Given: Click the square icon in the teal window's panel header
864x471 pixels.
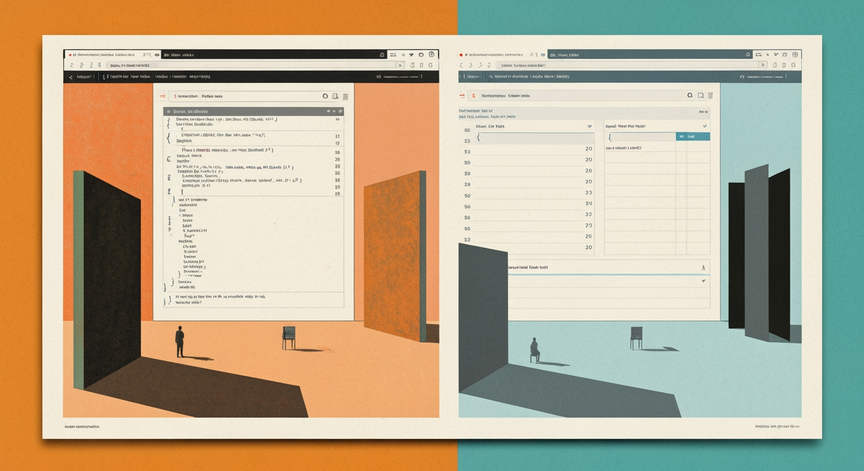Looking at the screenshot, I should tap(700, 95).
